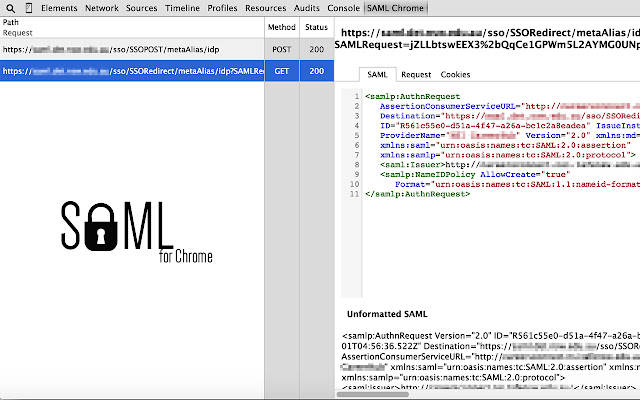Sort by the Status column header
The width and height of the screenshot is (640, 400).
[316, 27]
